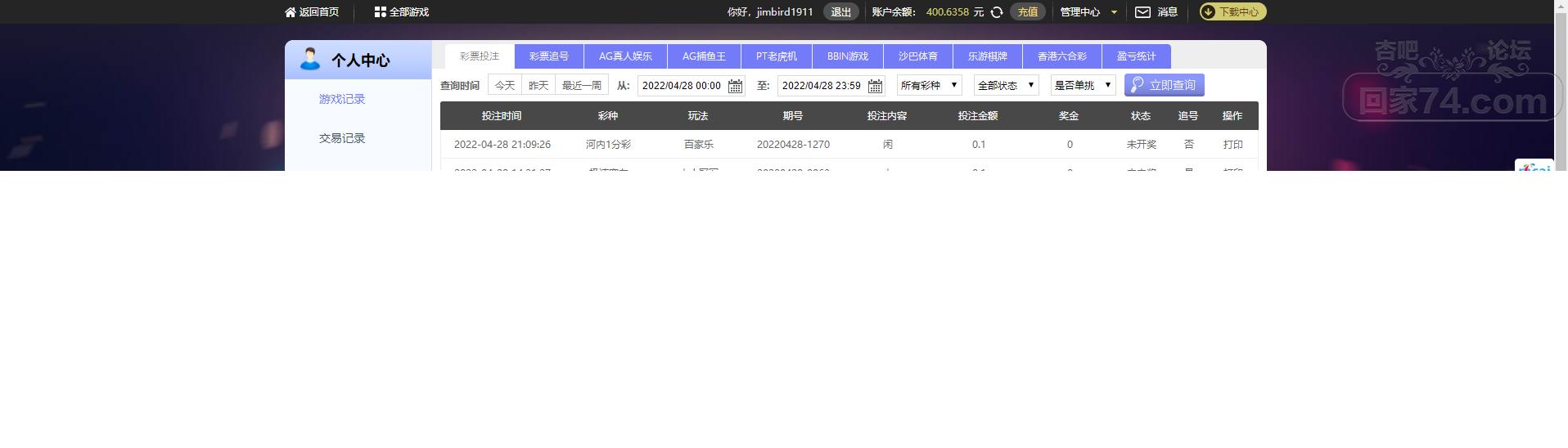
Task: Click the 立即查询 search button
Action: pos(1165,85)
